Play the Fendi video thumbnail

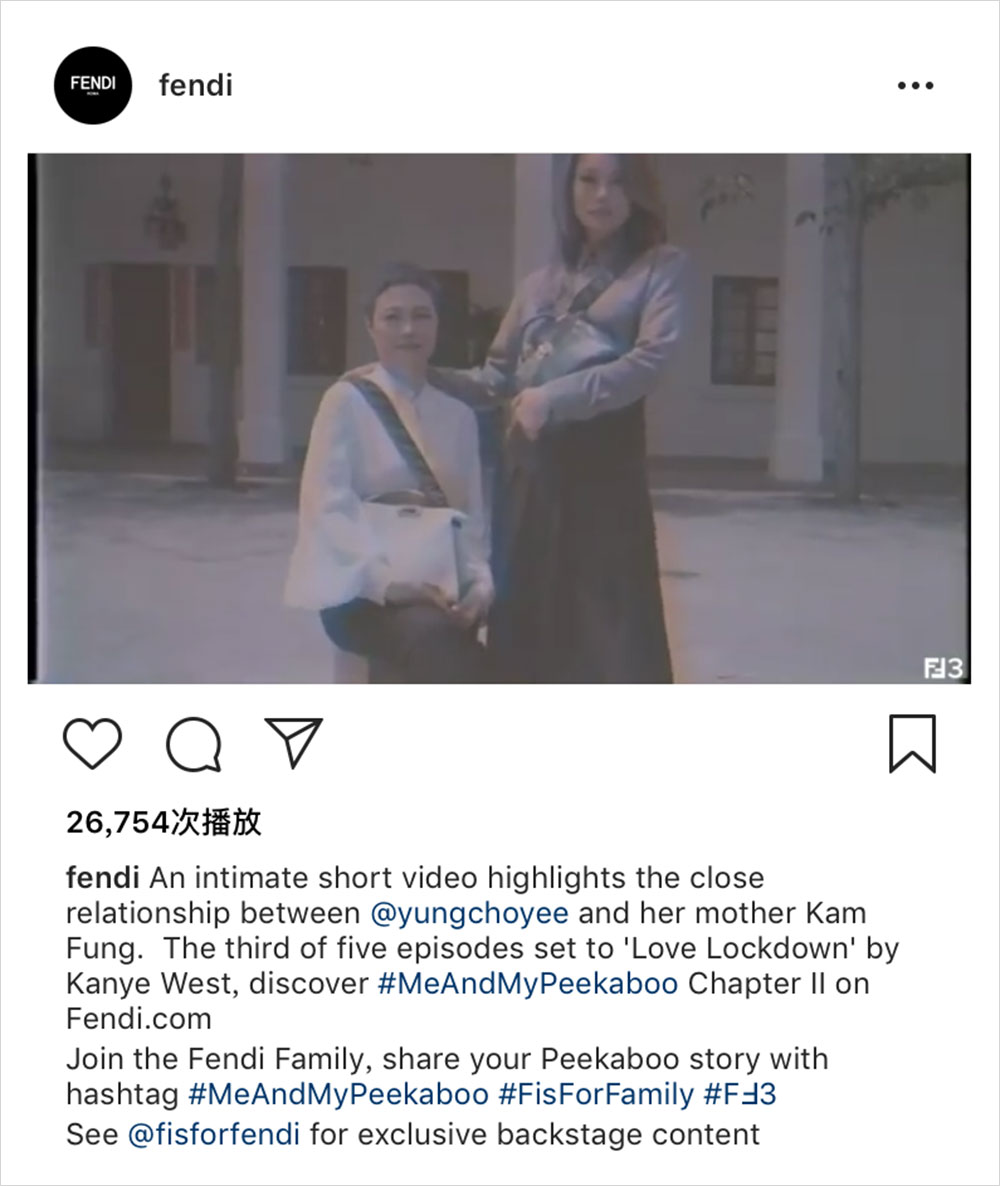[x=499, y=418]
